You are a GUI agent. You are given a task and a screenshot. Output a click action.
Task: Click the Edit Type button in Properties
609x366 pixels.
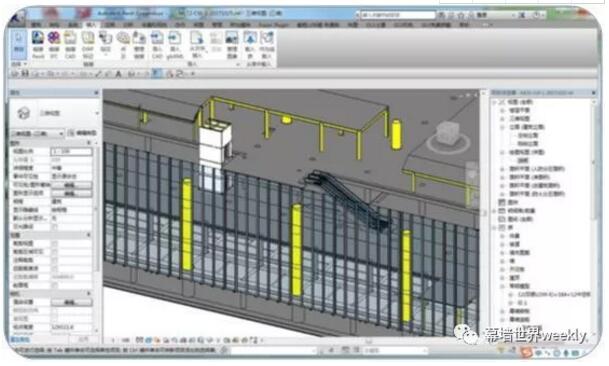82,133
